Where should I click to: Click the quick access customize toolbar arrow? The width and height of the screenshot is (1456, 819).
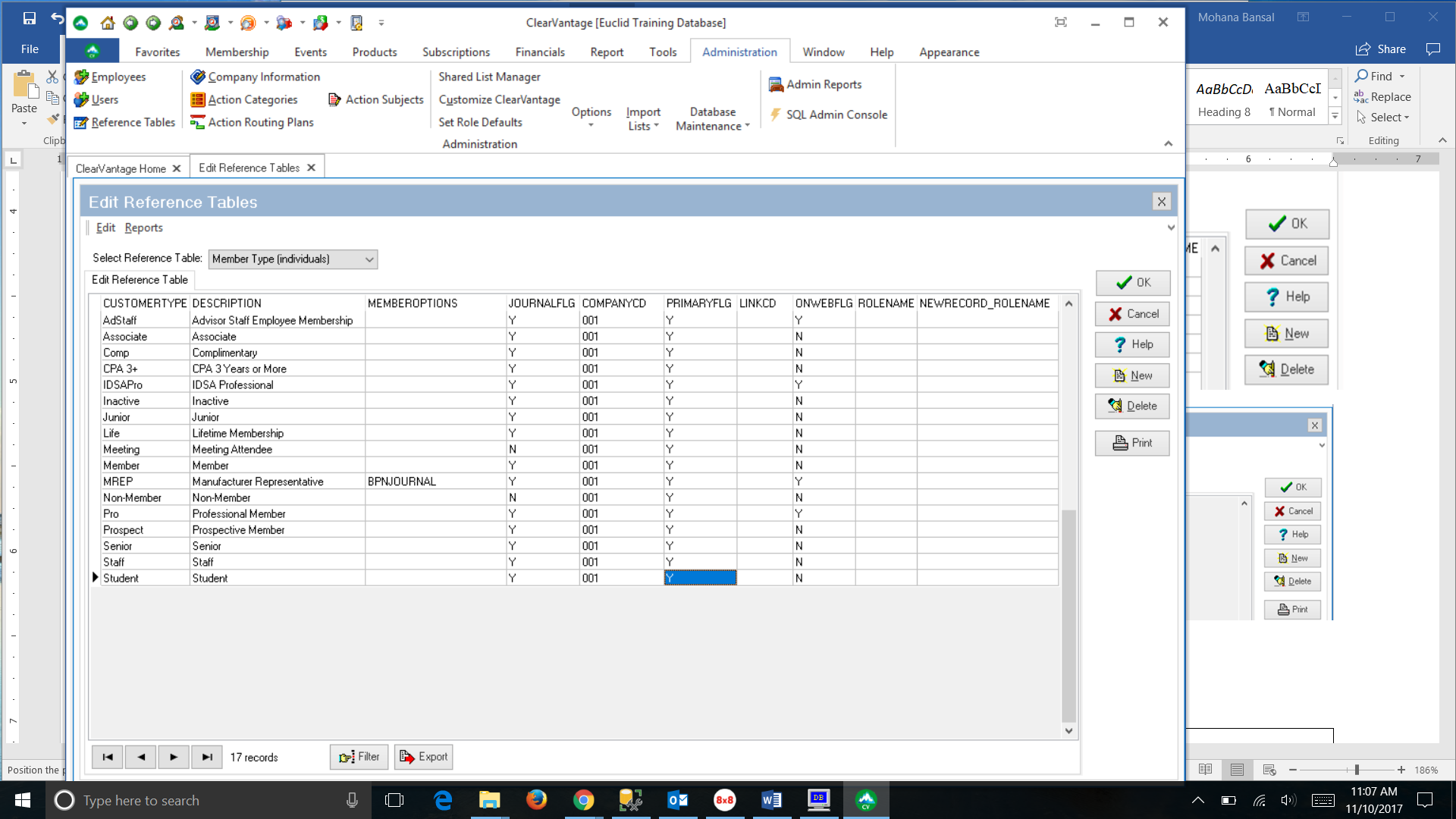pos(381,23)
